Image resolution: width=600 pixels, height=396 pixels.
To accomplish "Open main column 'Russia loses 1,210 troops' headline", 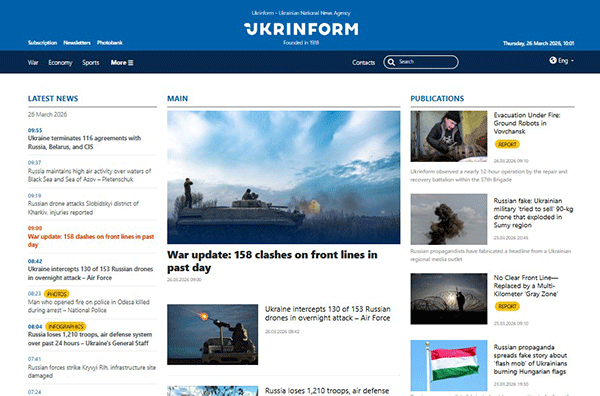I will tap(327, 391).
